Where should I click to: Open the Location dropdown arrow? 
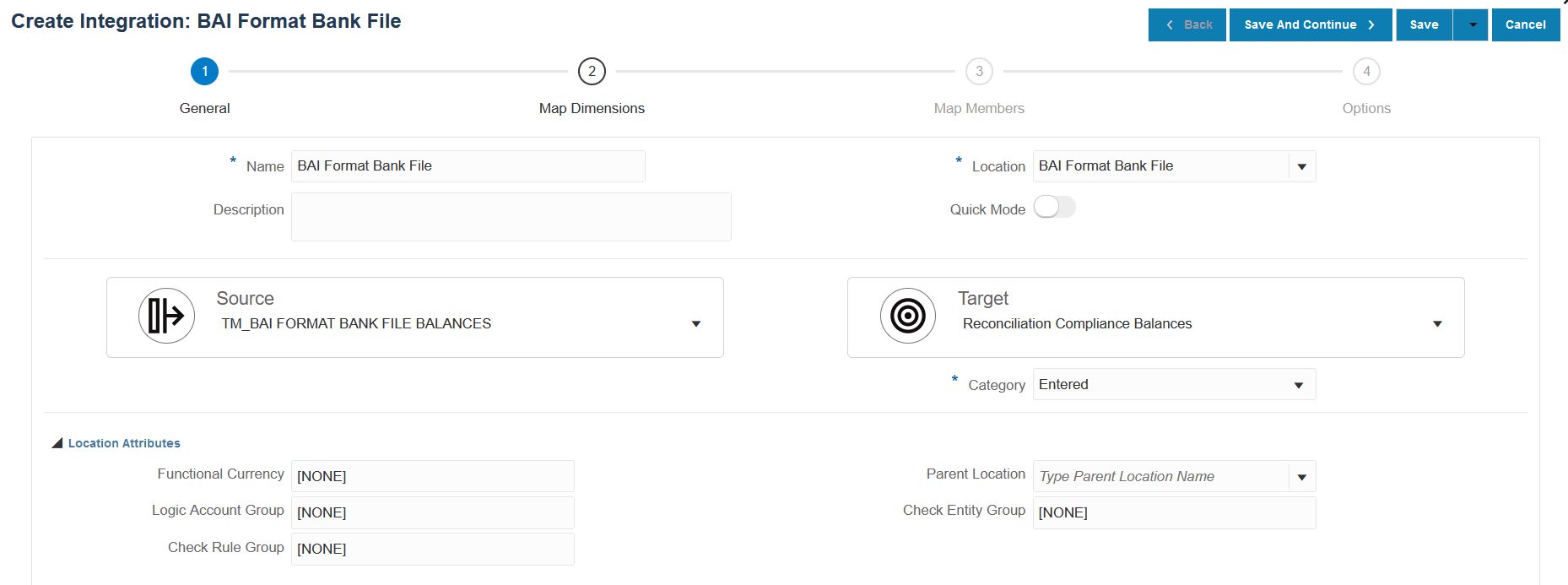tap(1301, 167)
